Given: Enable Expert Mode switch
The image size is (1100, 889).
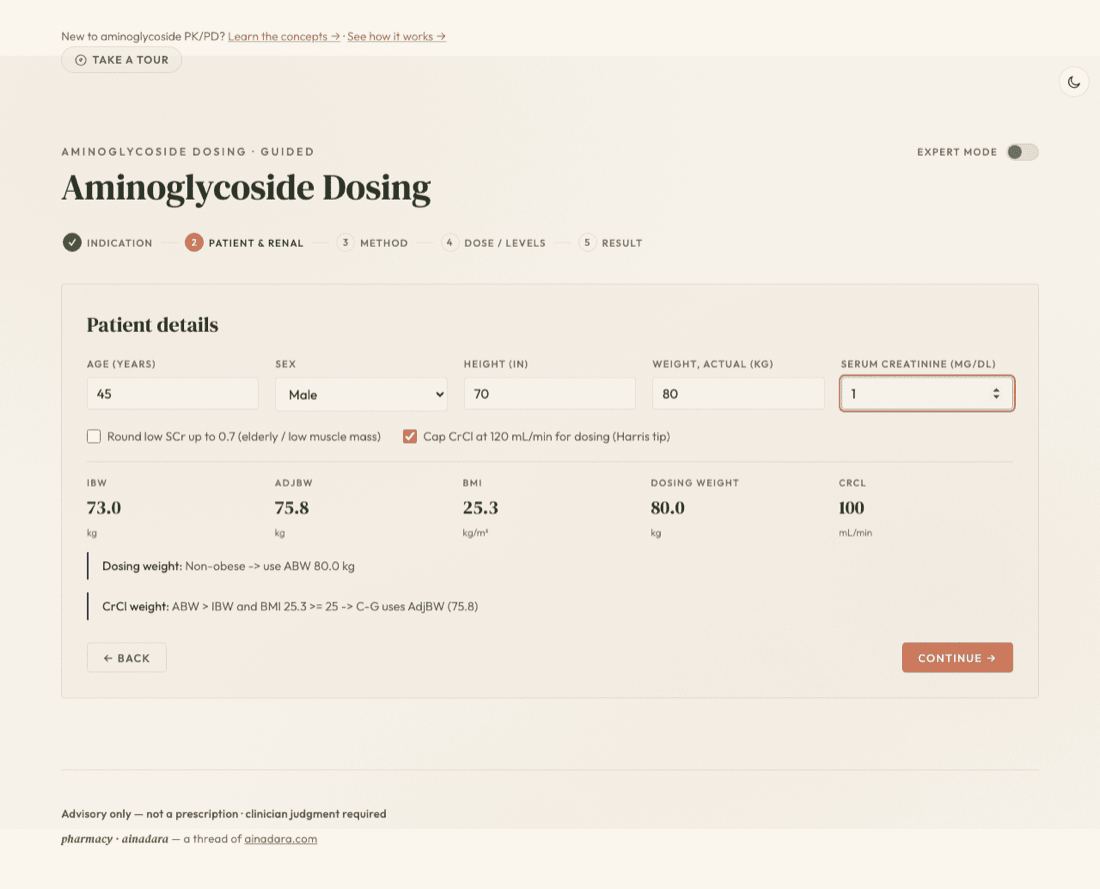Looking at the screenshot, I should [x=1022, y=152].
